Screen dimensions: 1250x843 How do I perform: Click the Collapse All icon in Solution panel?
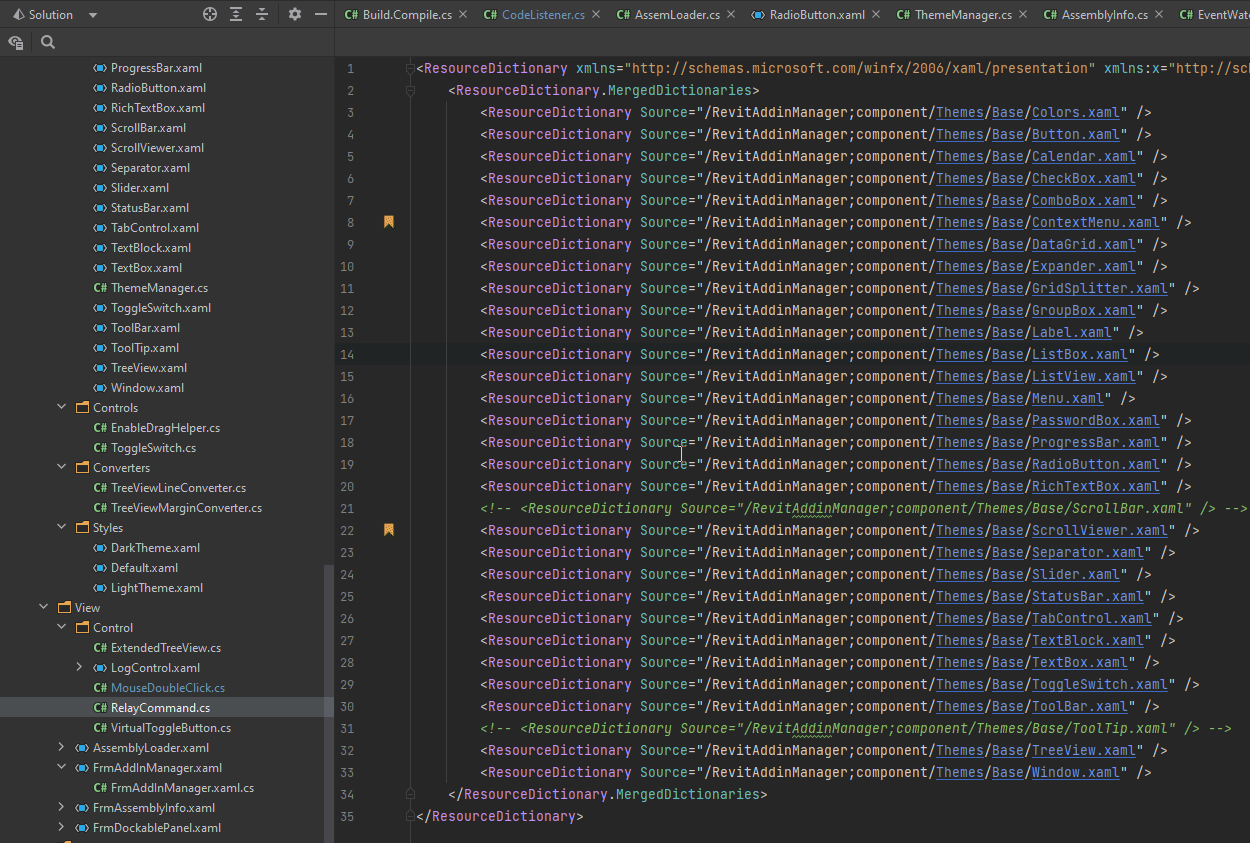coord(262,15)
